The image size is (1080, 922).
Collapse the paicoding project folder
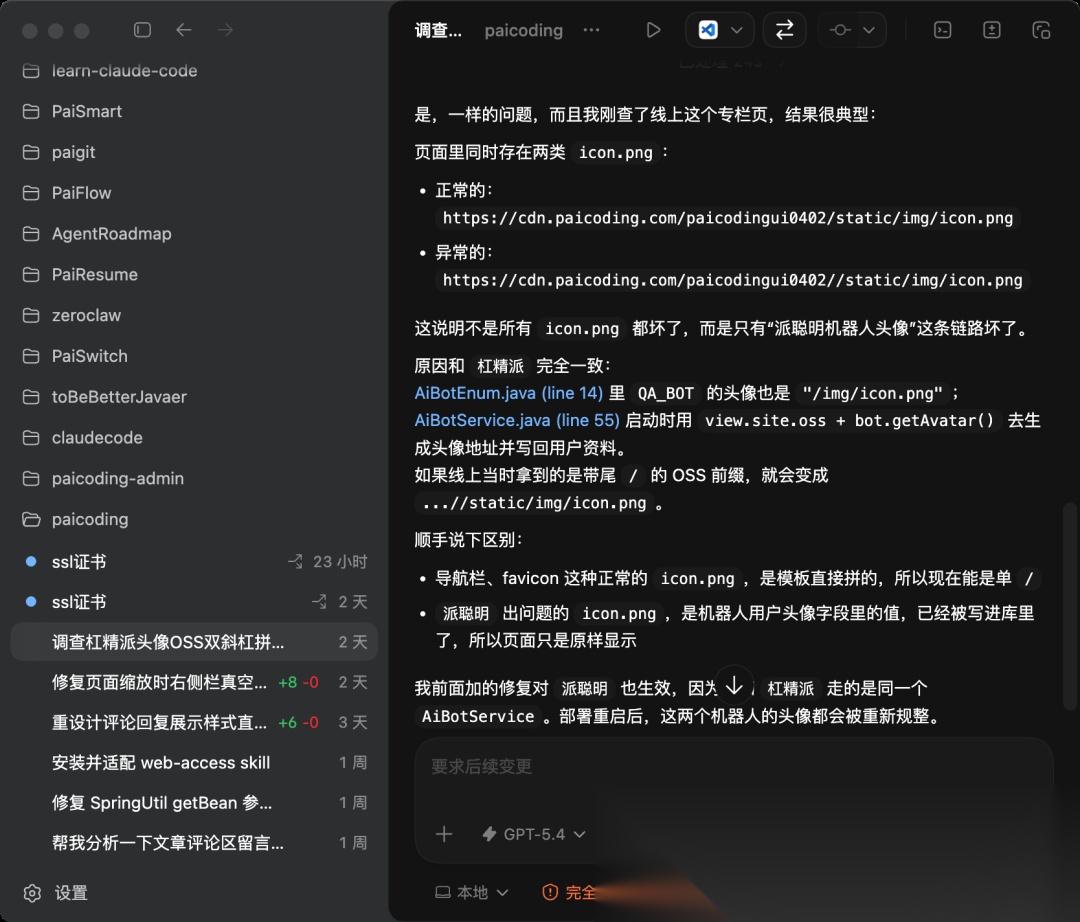pos(194,519)
